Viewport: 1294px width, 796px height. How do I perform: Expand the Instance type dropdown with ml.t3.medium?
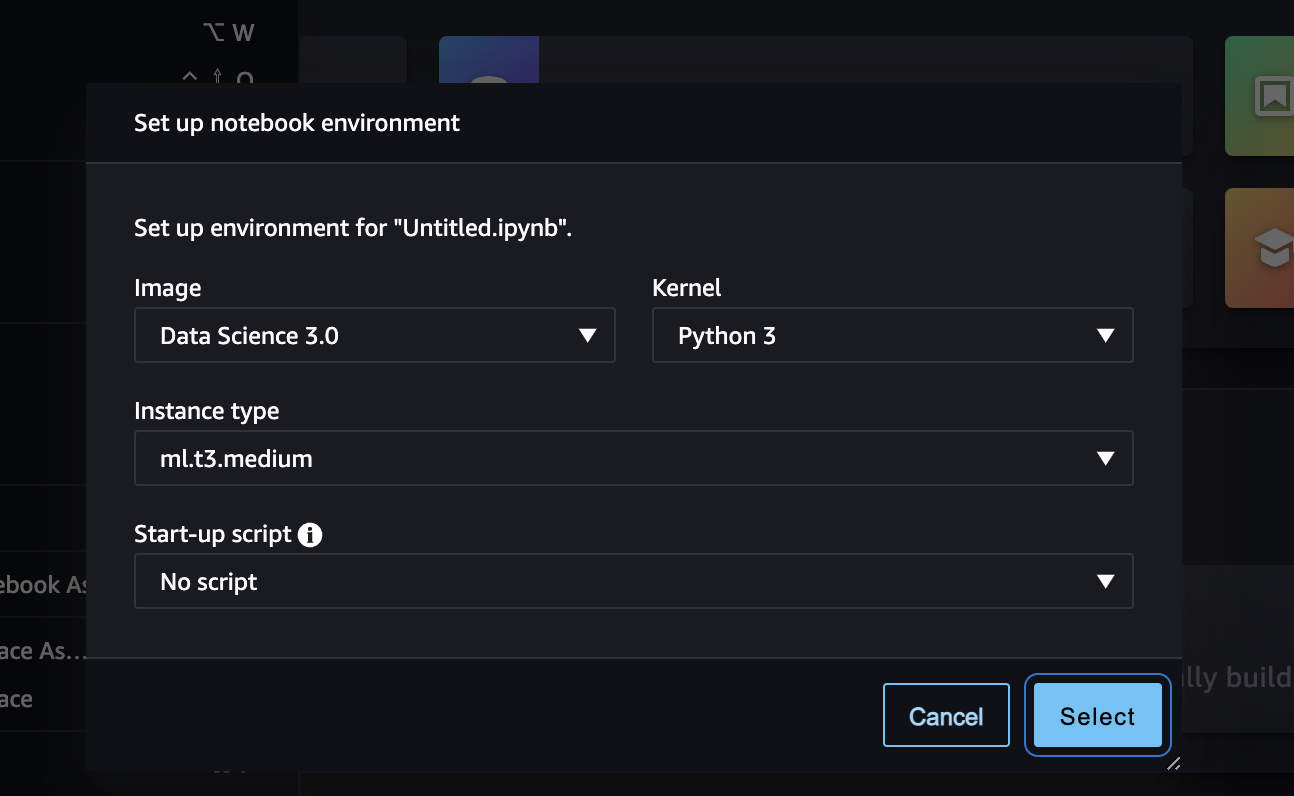tap(633, 459)
